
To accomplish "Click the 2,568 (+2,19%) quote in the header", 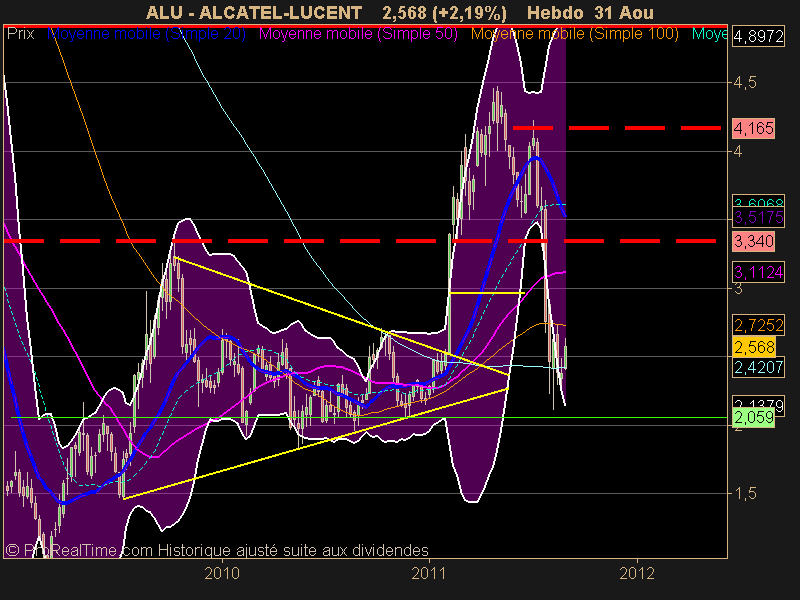I will click(444, 12).
